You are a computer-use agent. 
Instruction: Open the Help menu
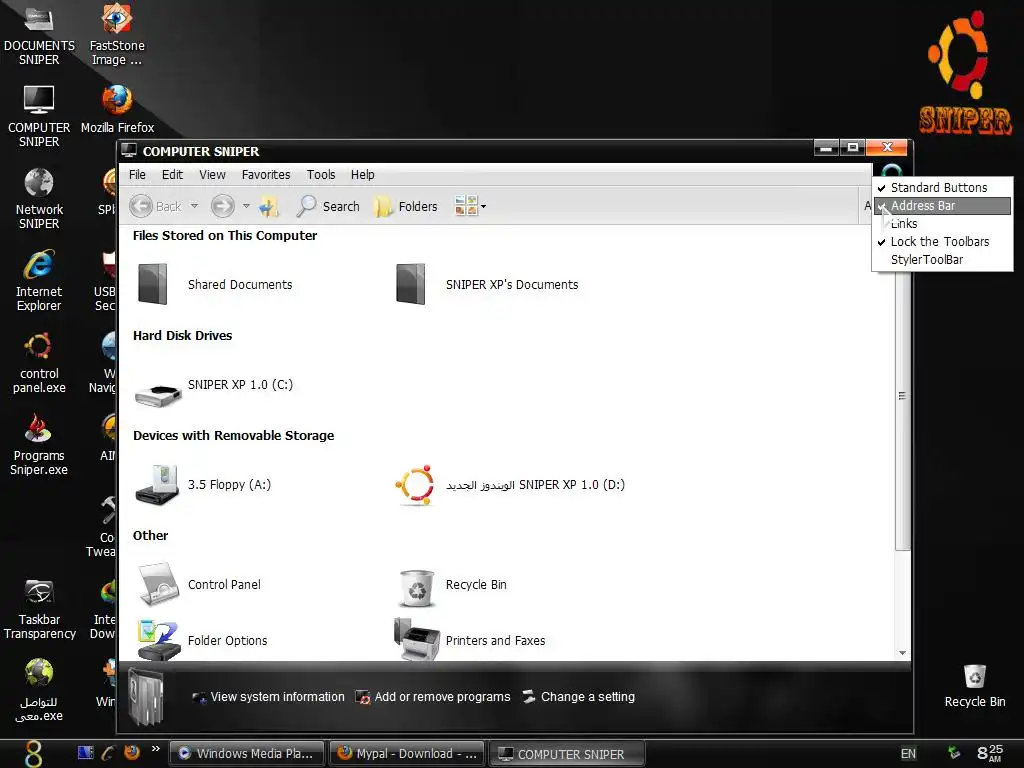coord(362,174)
